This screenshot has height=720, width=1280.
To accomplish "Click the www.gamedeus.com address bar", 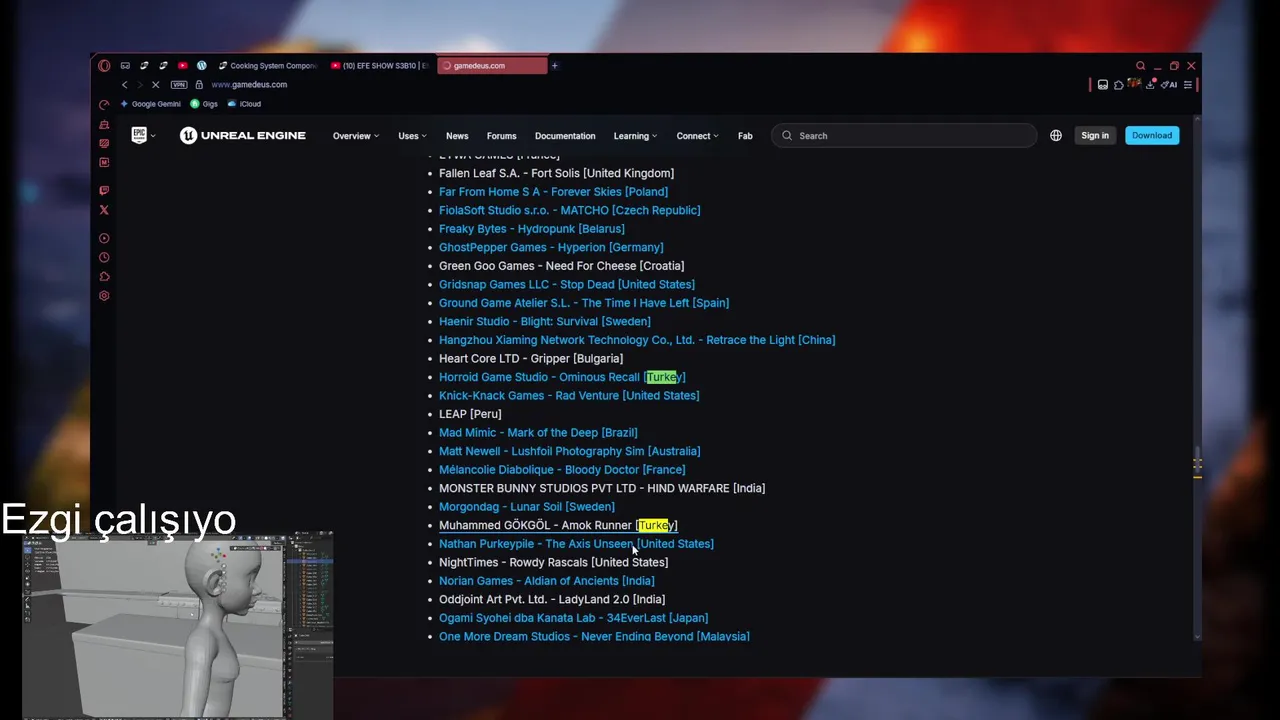I will (249, 85).
